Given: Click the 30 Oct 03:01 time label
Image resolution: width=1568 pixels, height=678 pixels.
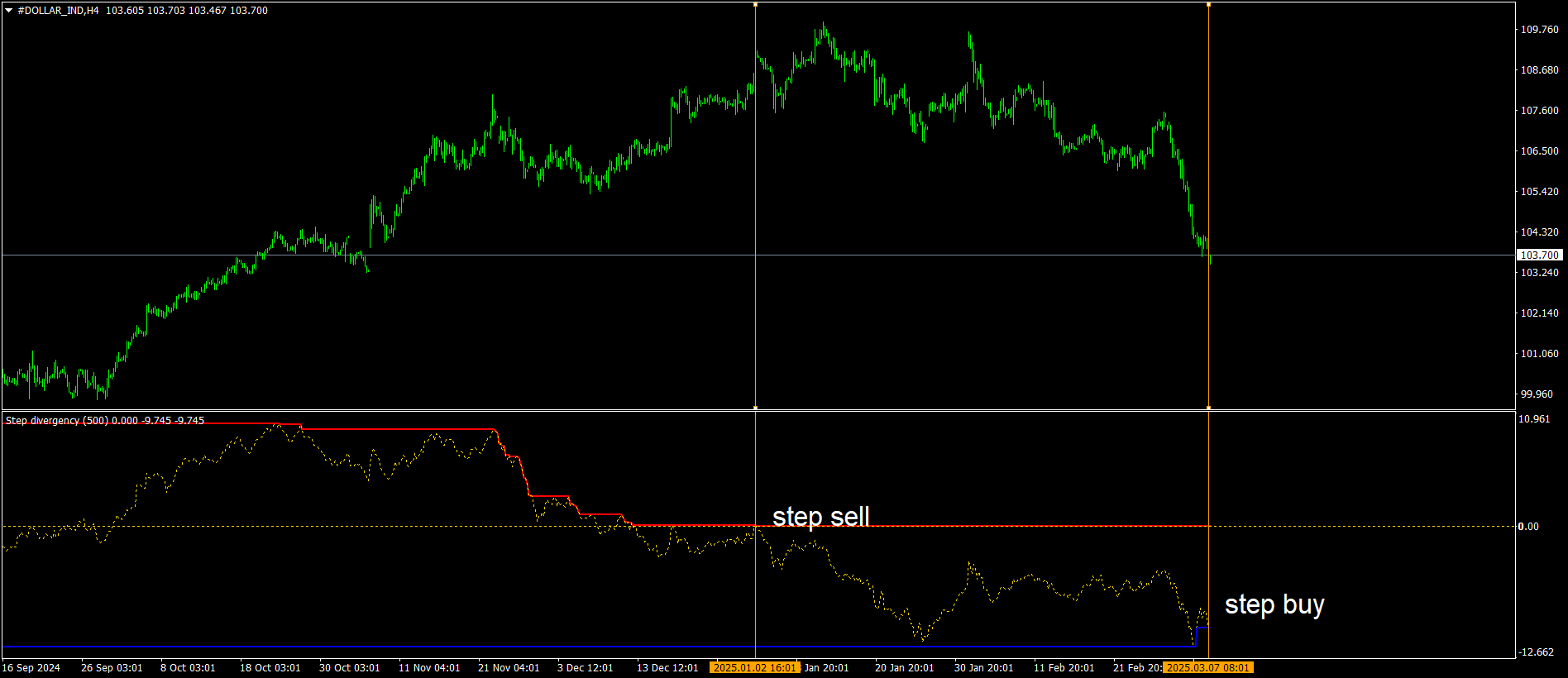Looking at the screenshot, I should pos(350,668).
